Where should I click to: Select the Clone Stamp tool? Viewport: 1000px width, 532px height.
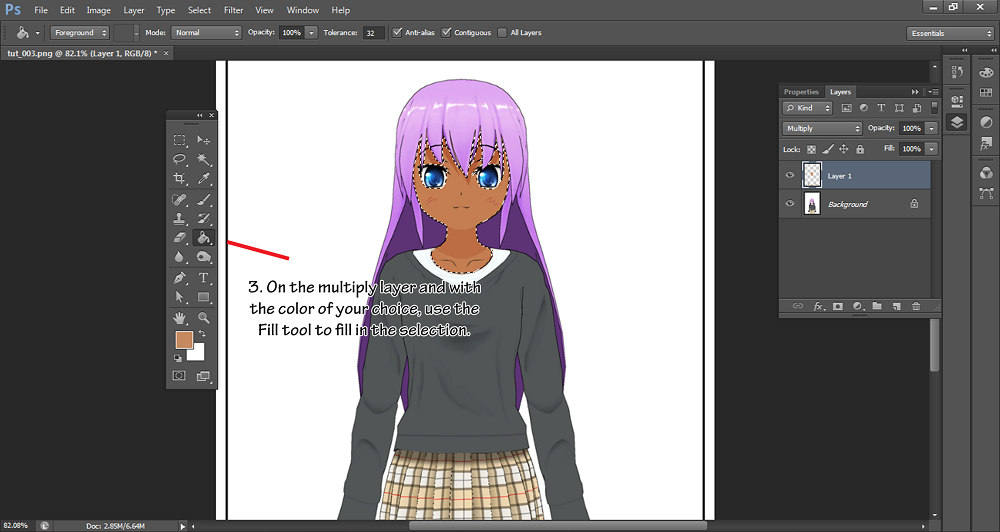click(180, 219)
